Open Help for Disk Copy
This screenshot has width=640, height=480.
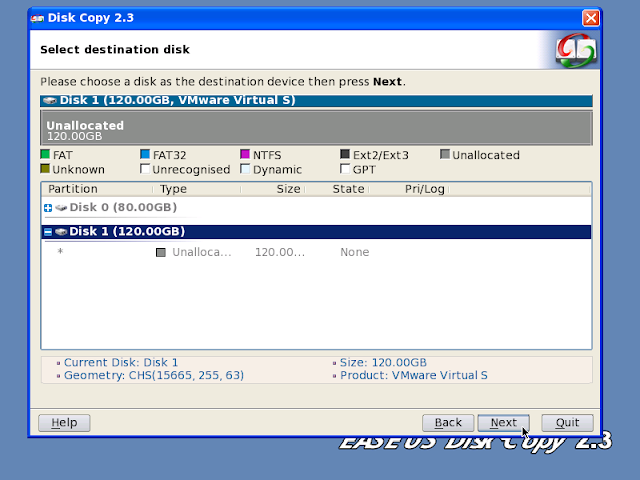[64, 422]
